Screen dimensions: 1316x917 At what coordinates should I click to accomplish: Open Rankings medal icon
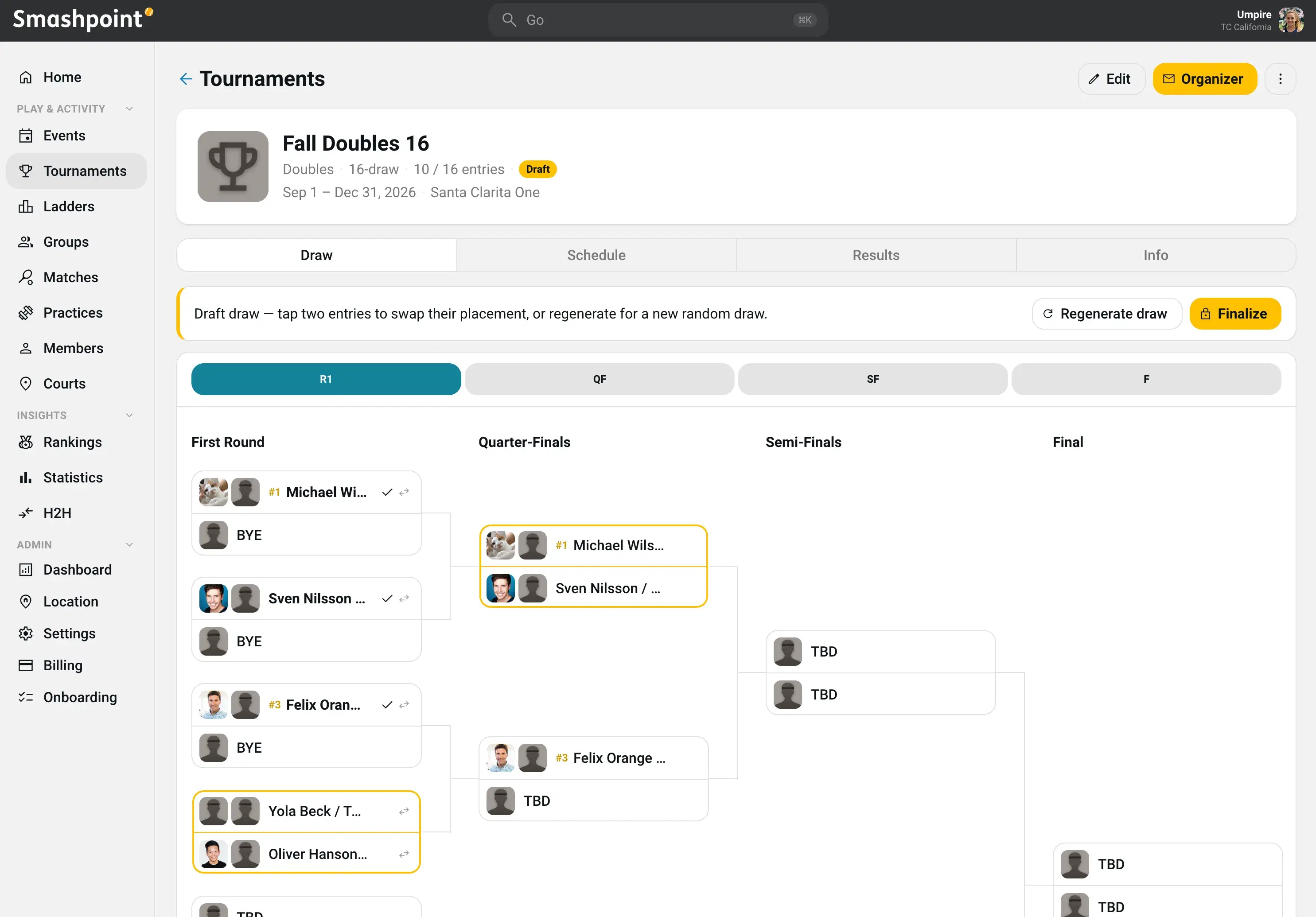click(26, 443)
